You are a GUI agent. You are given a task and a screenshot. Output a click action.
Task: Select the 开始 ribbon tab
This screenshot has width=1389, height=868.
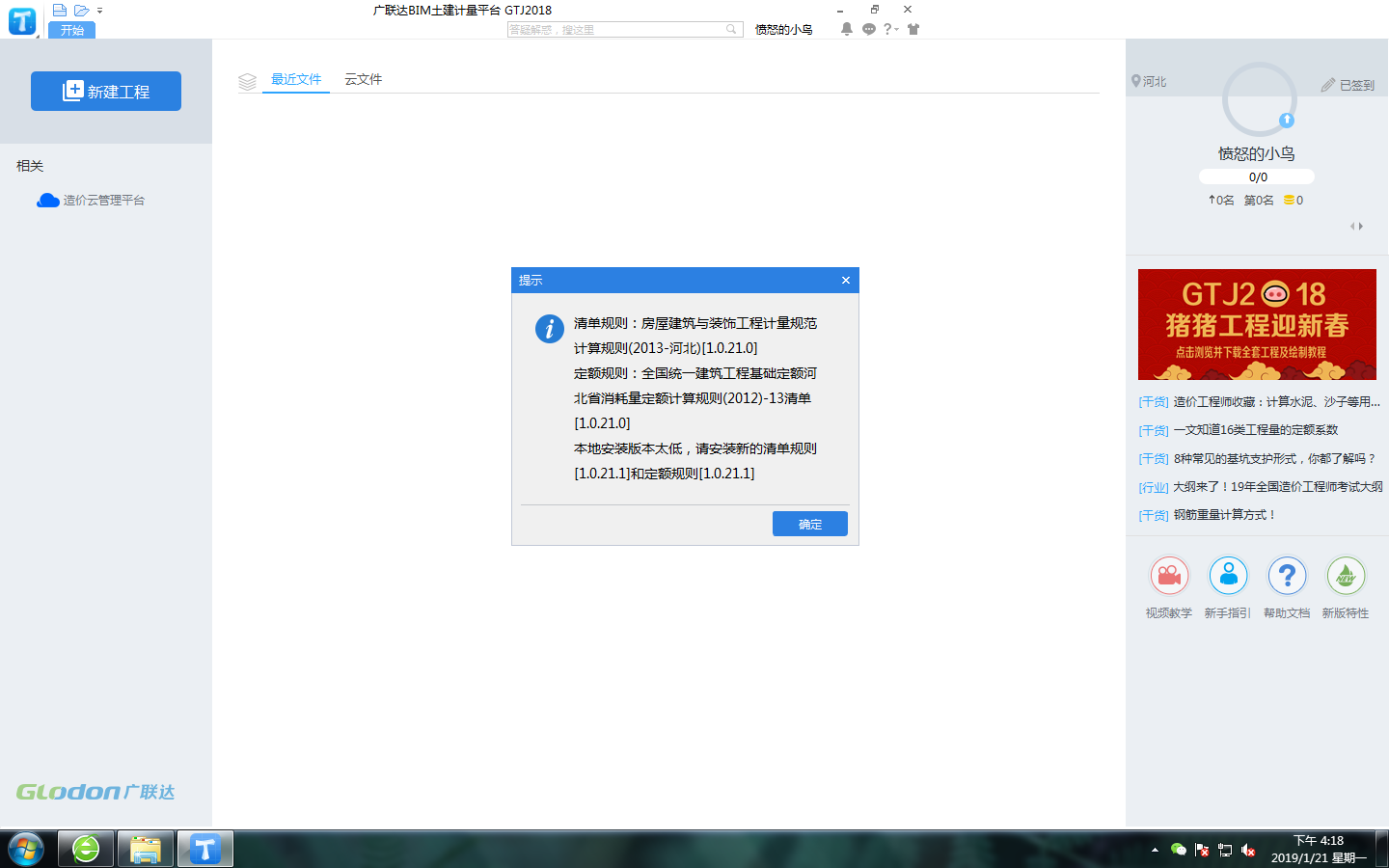tap(72, 30)
